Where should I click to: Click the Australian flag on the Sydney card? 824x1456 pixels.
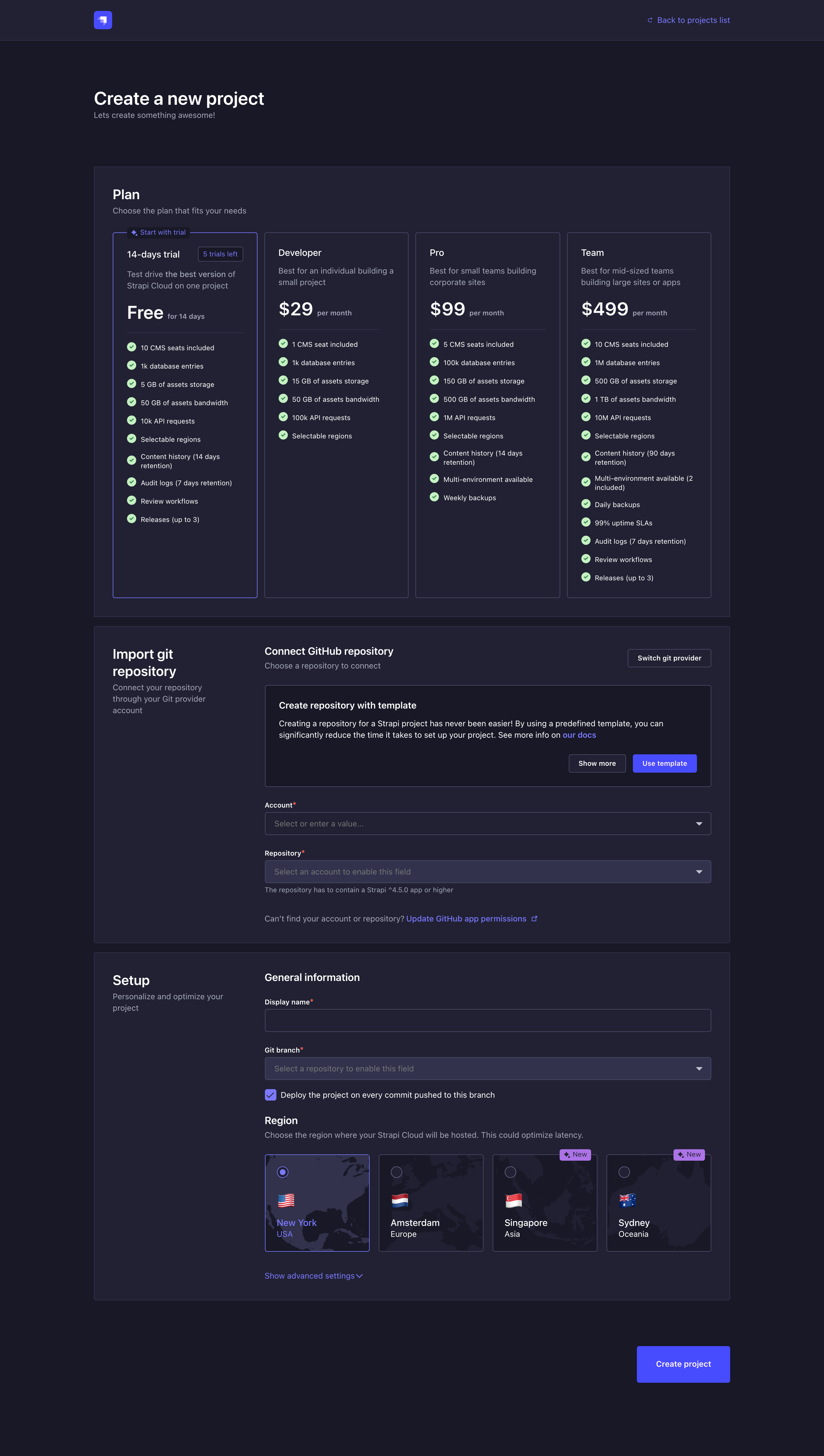point(627,1201)
